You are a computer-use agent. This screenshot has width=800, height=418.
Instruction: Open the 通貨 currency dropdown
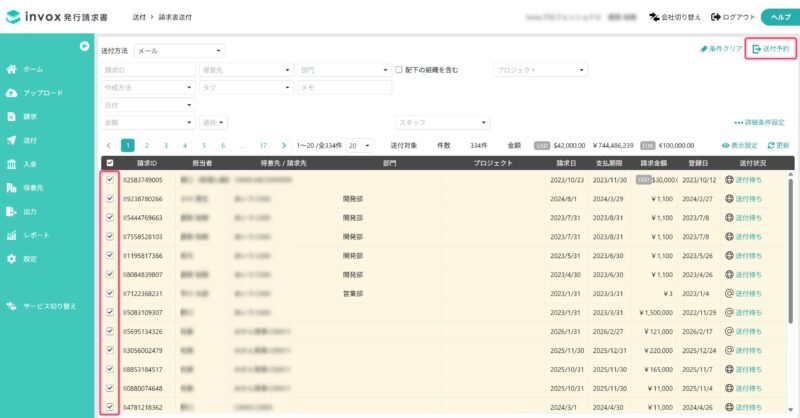[213, 122]
